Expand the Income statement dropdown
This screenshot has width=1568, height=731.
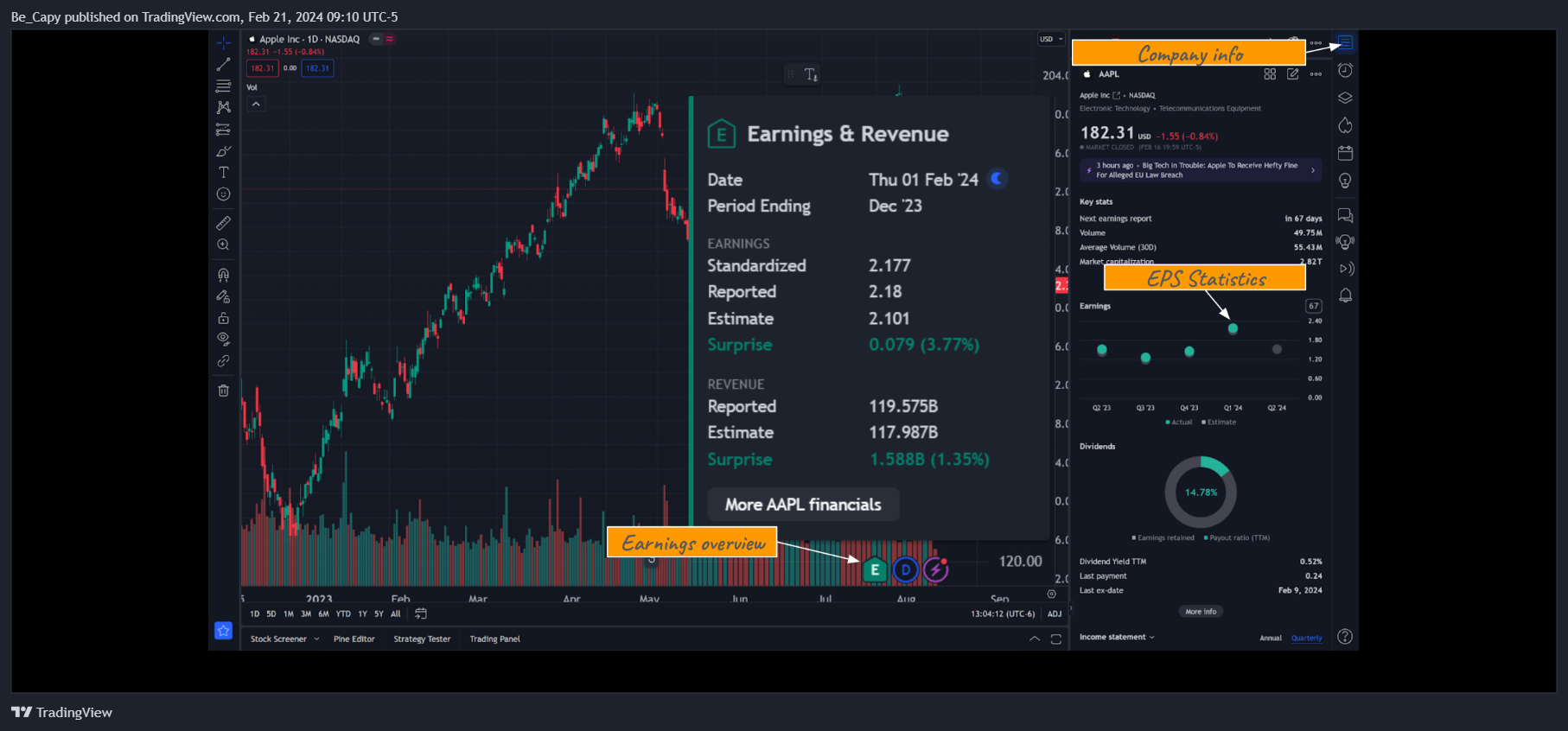1117,637
